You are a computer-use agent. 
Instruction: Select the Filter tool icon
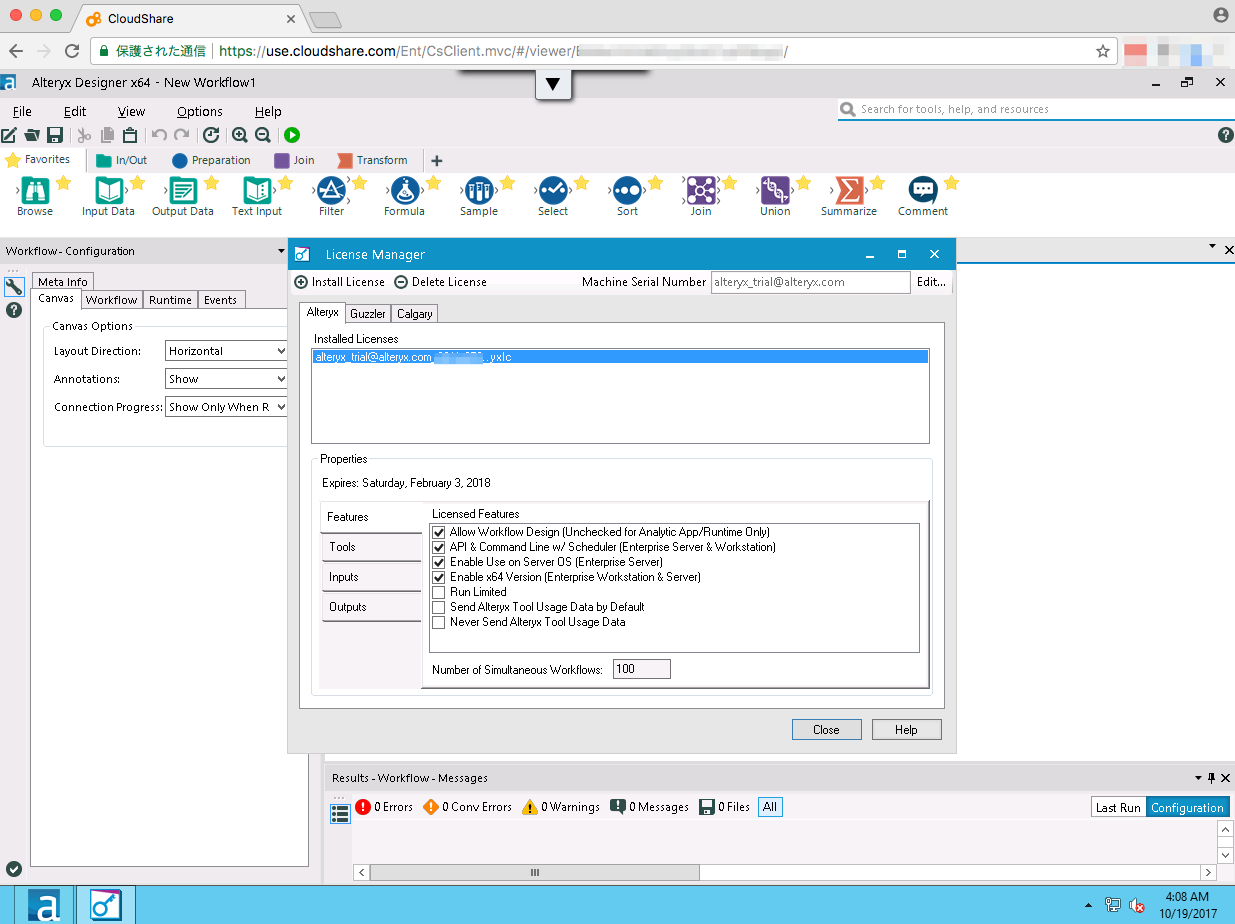[331, 190]
